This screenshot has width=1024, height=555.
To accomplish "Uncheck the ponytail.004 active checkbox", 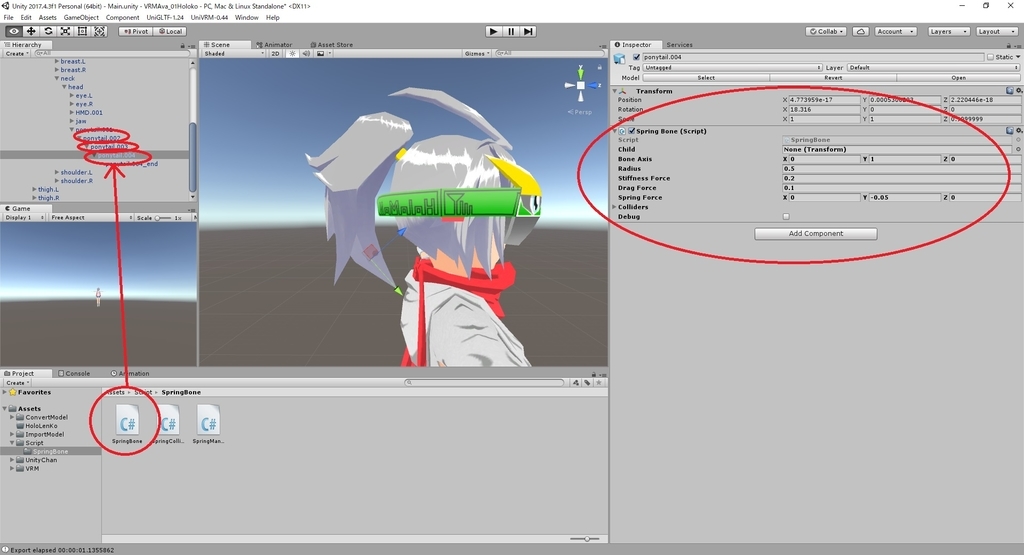I will click(x=637, y=57).
